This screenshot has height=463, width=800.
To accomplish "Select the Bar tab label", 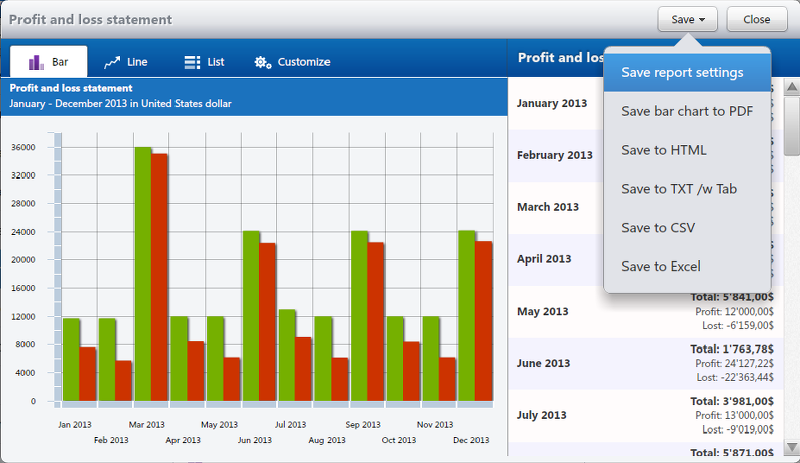I will point(60,62).
